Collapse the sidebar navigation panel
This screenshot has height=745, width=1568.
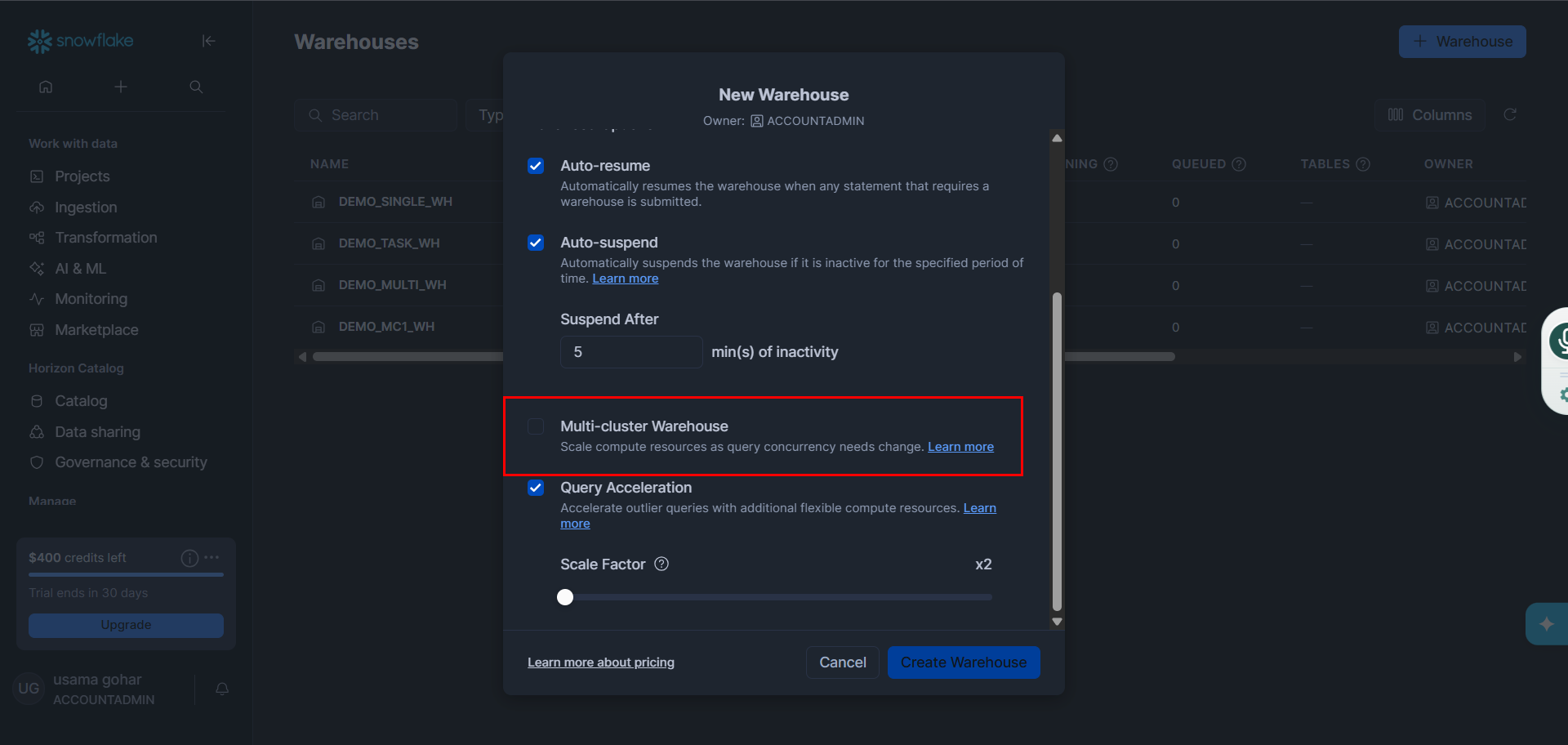click(x=208, y=41)
